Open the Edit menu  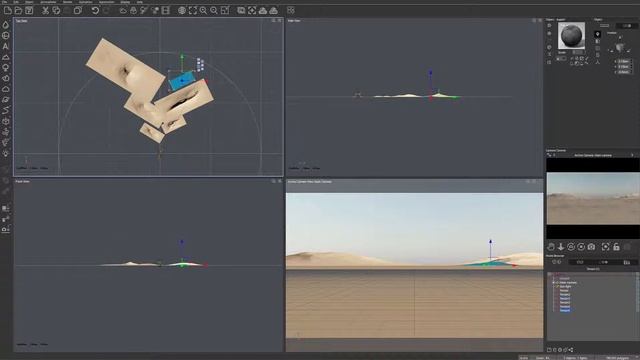click(x=16, y=2)
